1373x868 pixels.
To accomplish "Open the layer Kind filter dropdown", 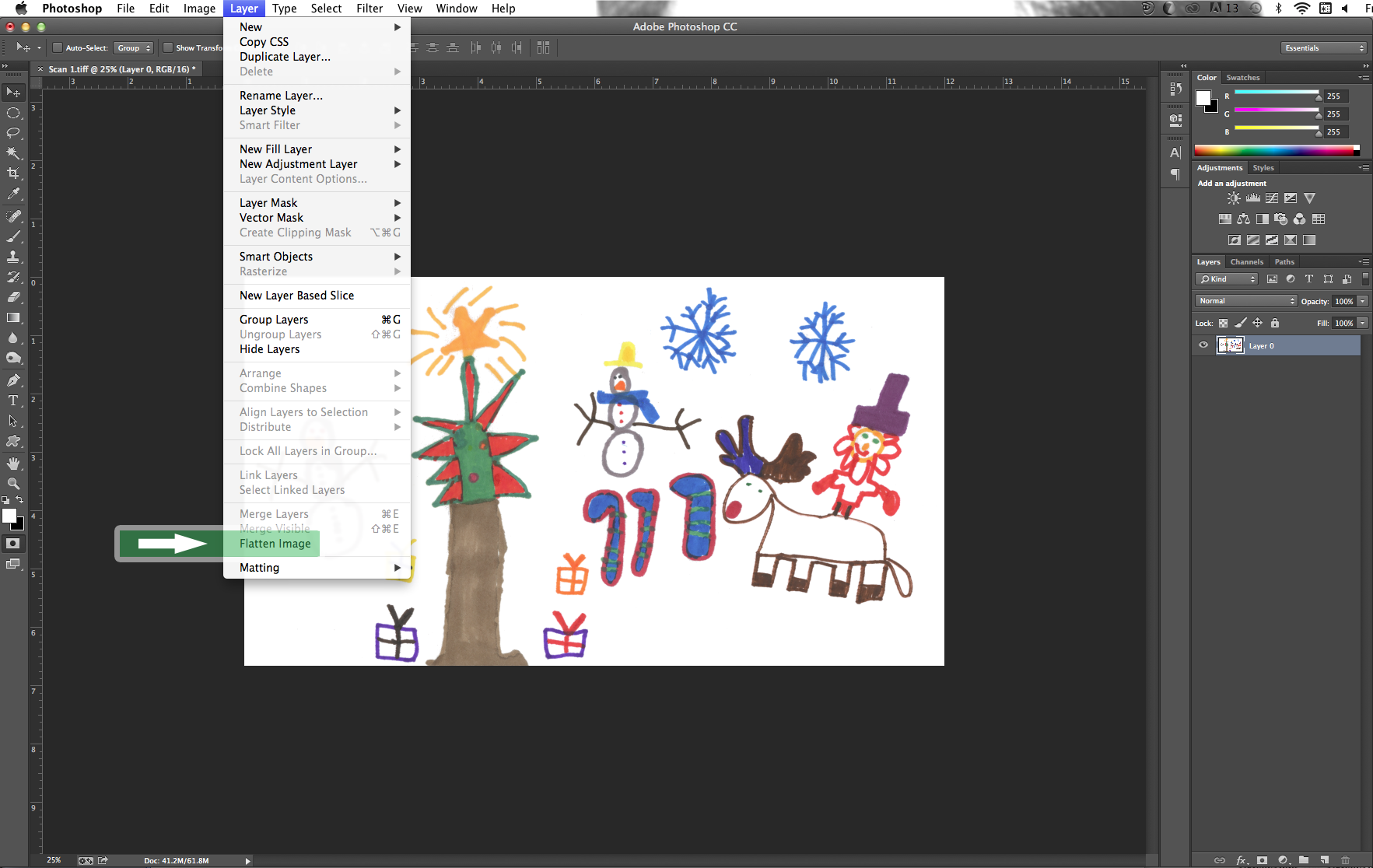I will 1227,279.
